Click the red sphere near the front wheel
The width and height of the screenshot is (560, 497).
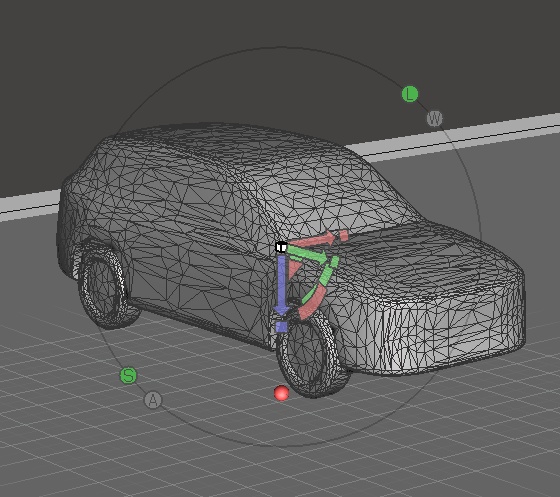[281, 393]
